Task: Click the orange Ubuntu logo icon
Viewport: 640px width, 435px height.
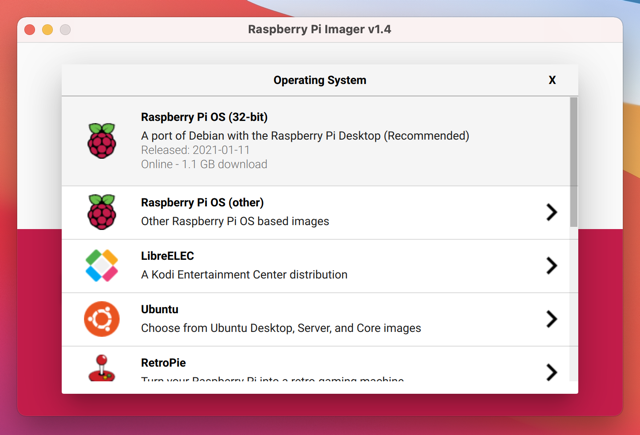Action: (x=102, y=319)
